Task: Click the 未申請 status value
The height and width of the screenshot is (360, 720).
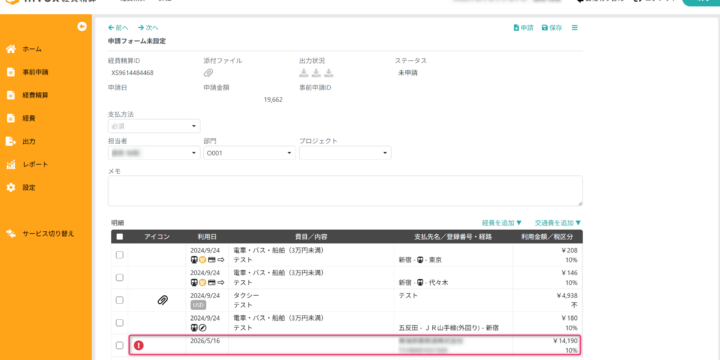Action: pyautogui.click(x=408, y=73)
